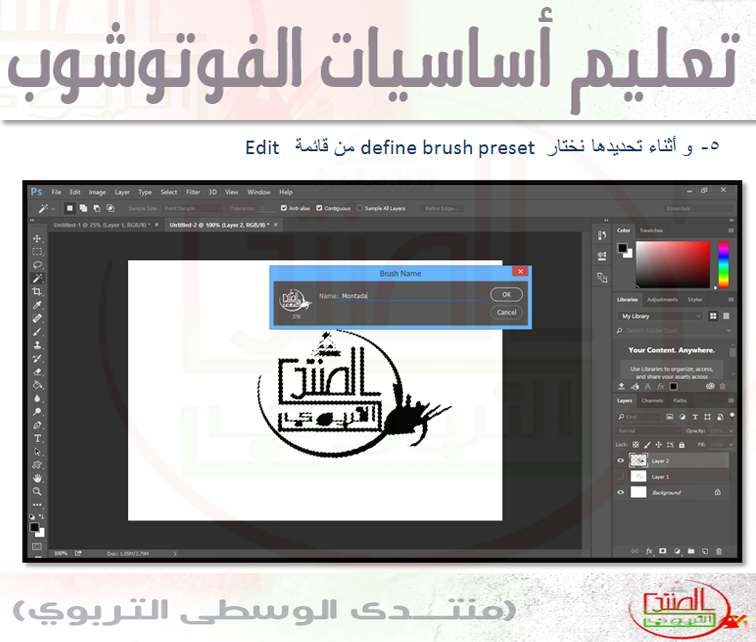This screenshot has width=756, height=642.
Task: Click the Add layer style fx icon
Action: coord(649,551)
